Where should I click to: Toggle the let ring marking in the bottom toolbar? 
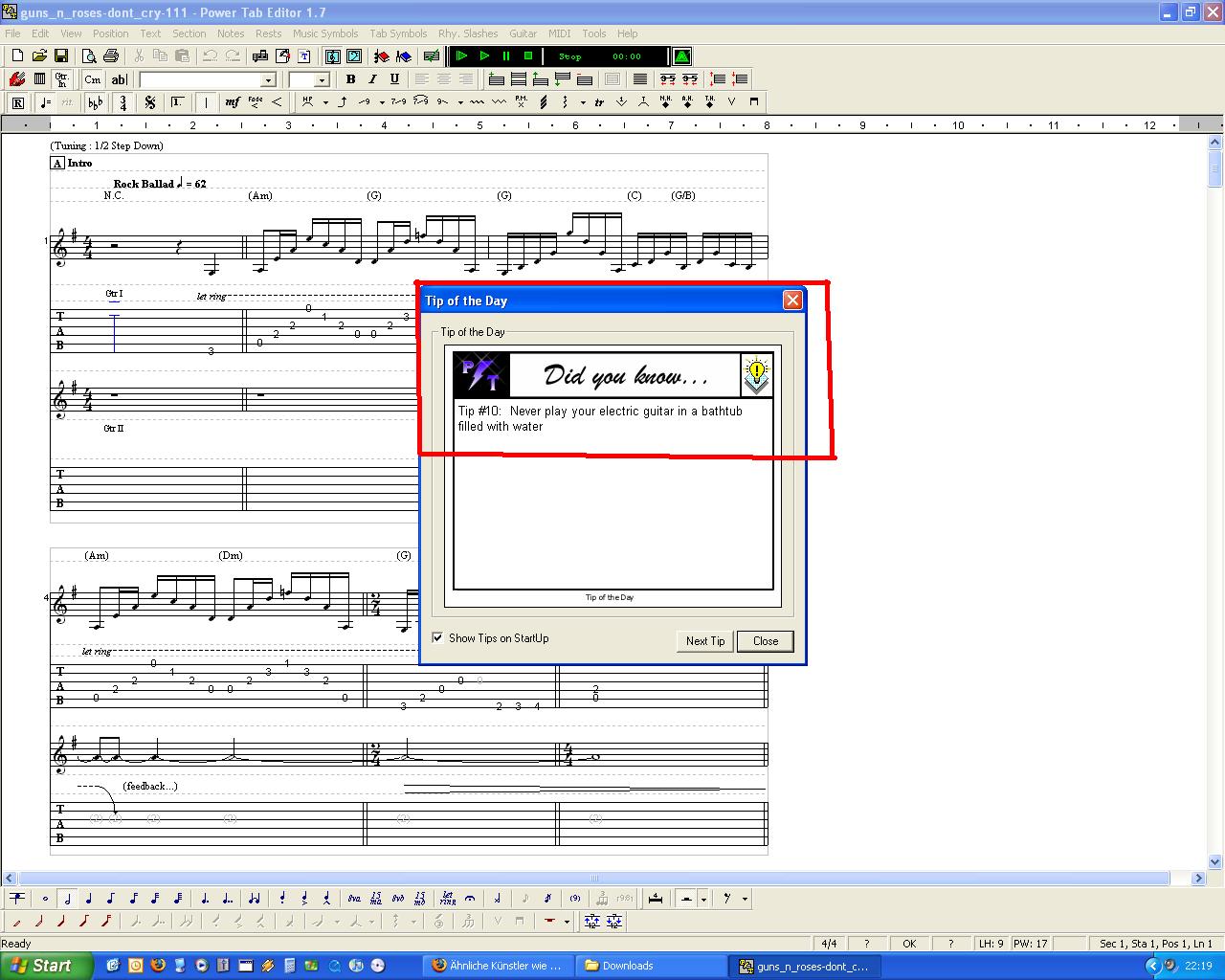pyautogui.click(x=447, y=899)
